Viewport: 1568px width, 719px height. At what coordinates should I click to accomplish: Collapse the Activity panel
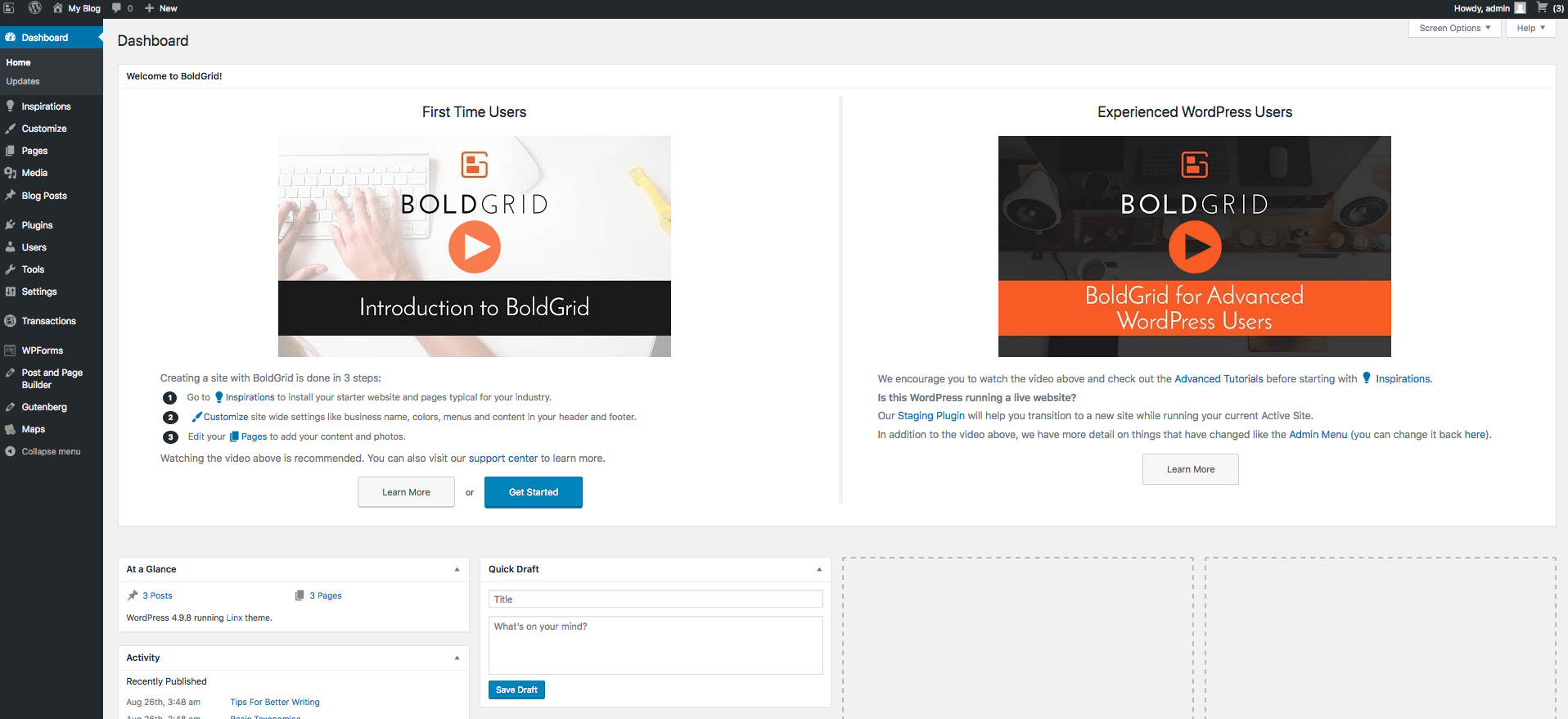coord(457,658)
